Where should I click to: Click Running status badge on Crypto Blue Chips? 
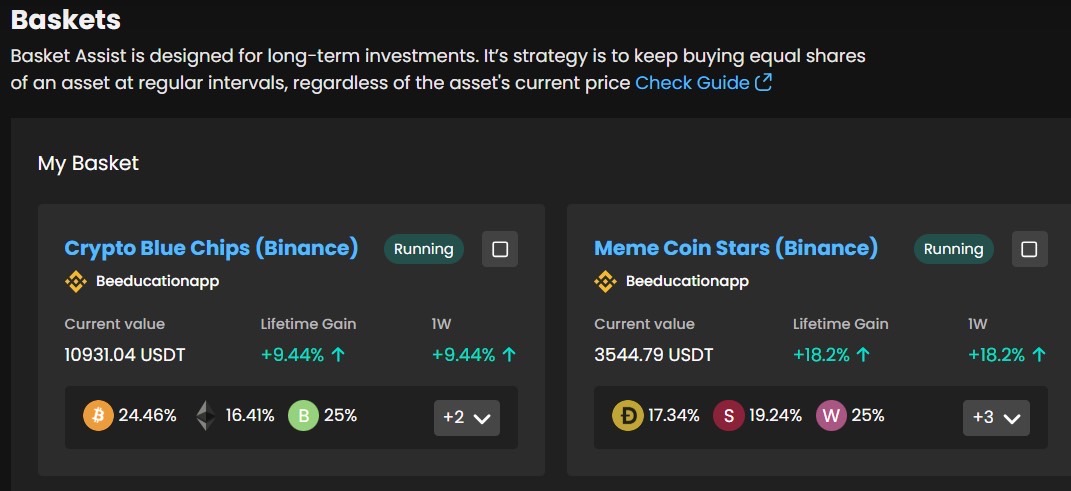[x=424, y=249]
